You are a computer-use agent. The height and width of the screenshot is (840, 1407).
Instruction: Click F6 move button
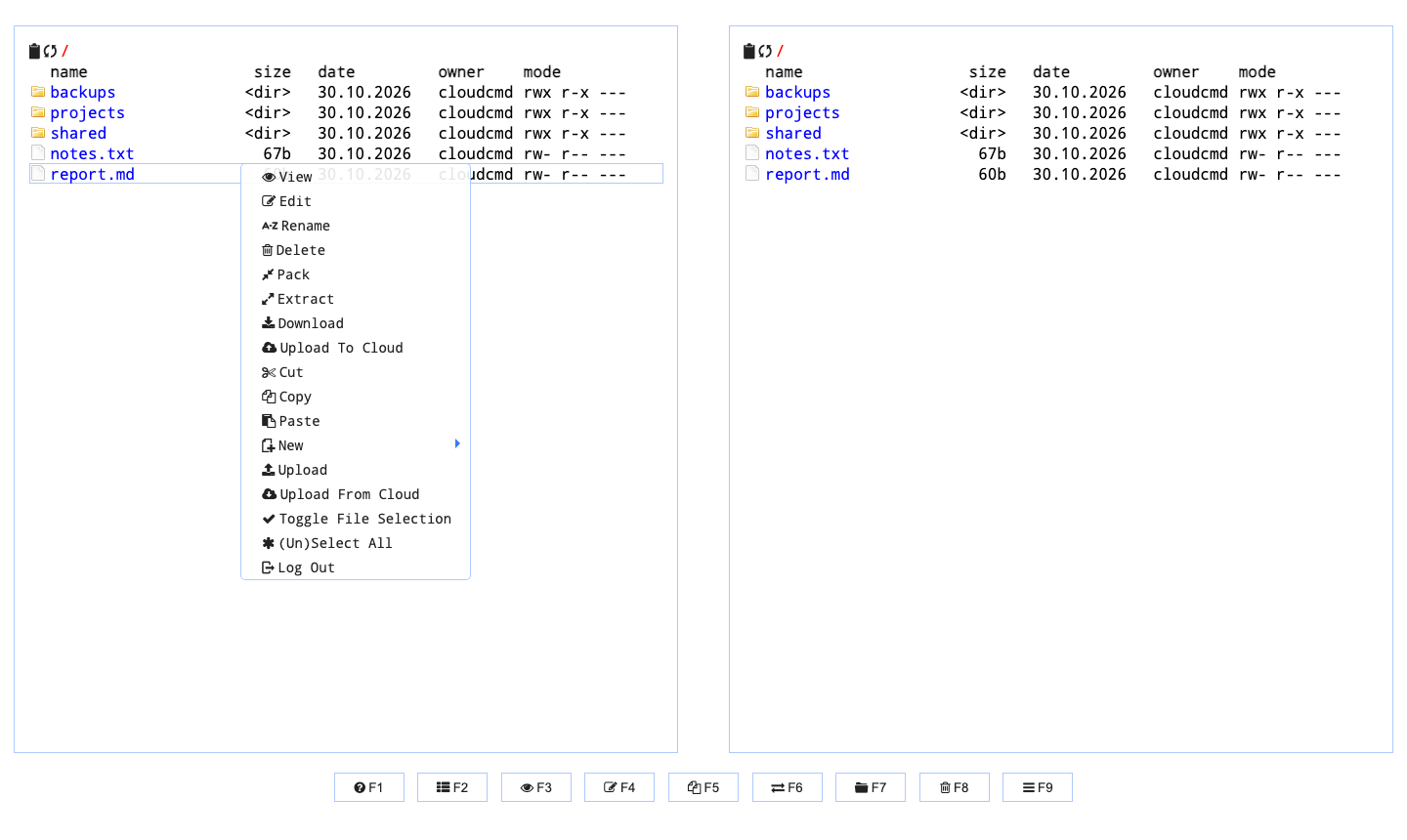coord(788,787)
